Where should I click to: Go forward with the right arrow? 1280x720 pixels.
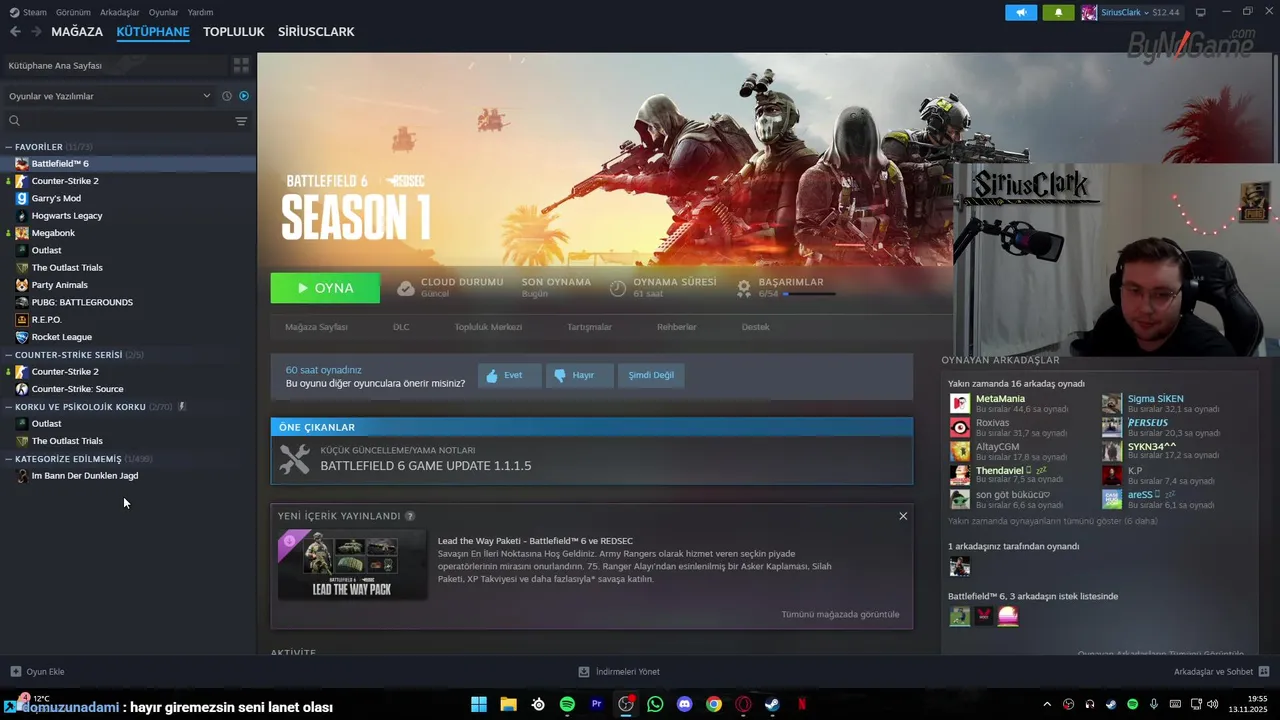pyautogui.click(x=36, y=32)
